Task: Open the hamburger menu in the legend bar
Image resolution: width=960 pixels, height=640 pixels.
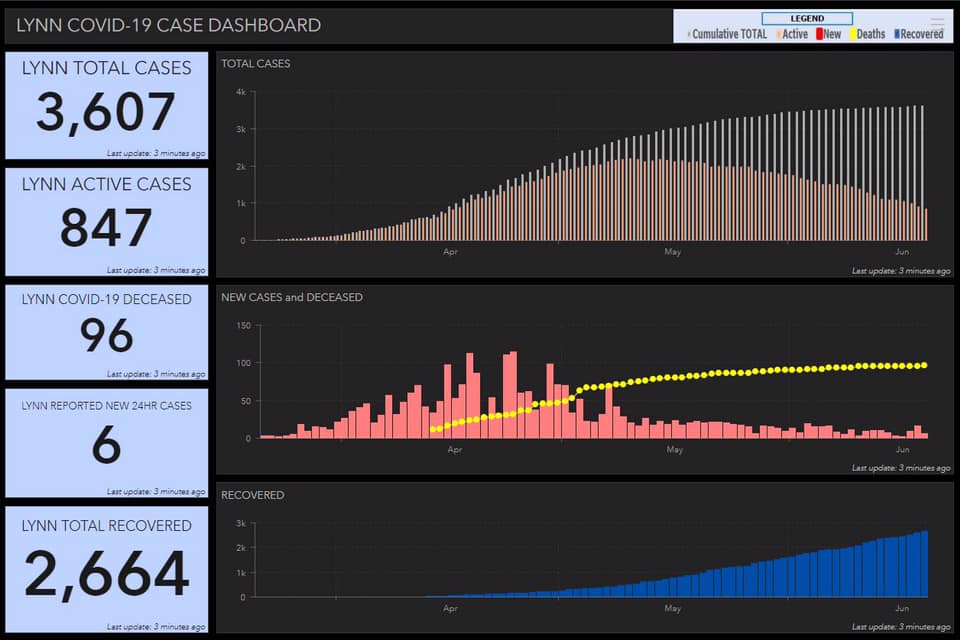Action: pyautogui.click(x=937, y=22)
